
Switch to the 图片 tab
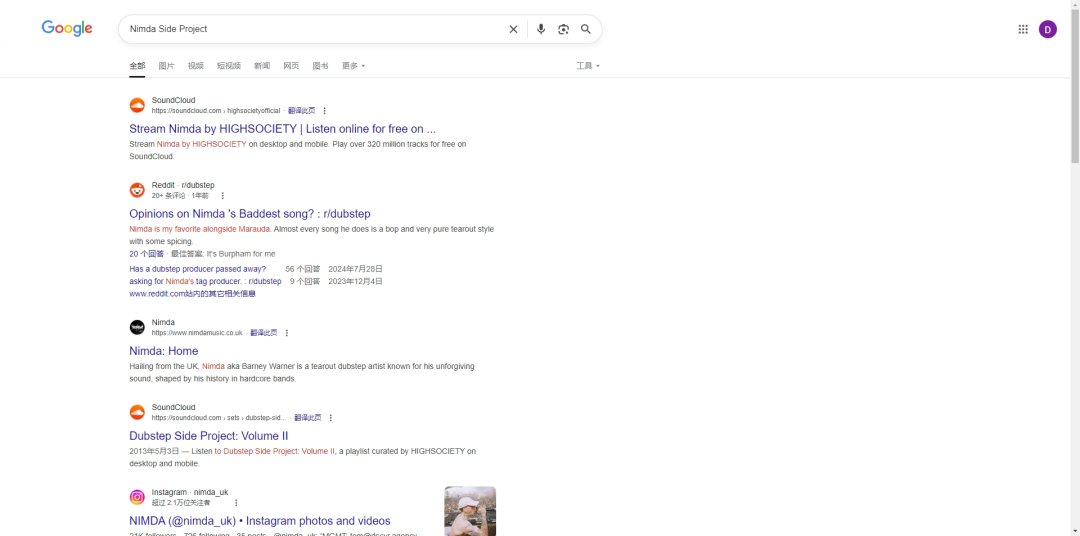click(x=166, y=66)
